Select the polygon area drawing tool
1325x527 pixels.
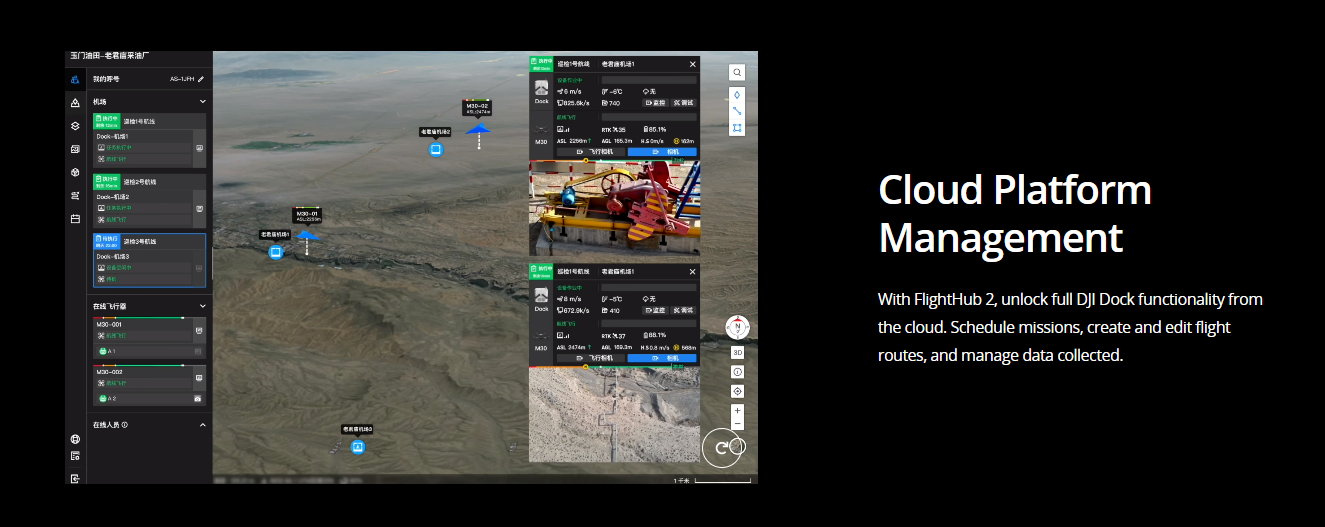coord(737,127)
